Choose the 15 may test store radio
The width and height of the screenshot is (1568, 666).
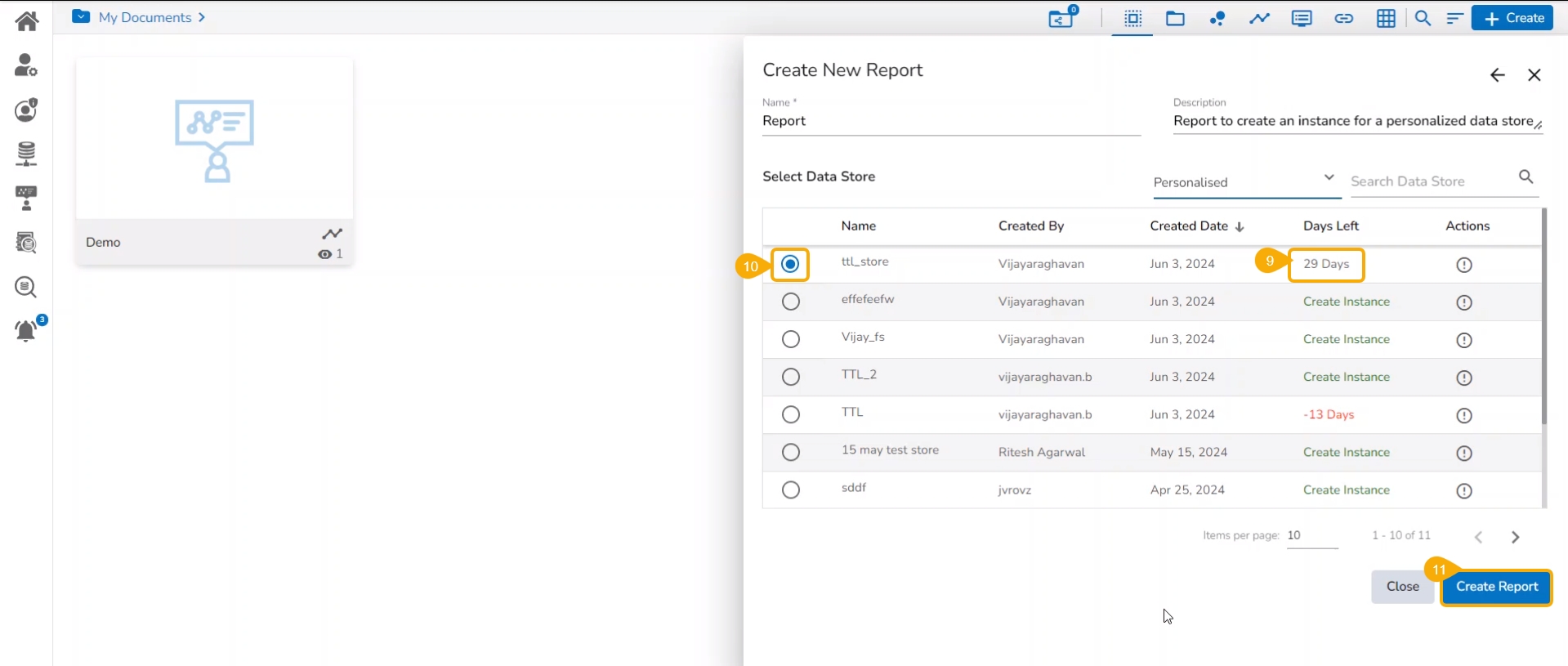790,452
